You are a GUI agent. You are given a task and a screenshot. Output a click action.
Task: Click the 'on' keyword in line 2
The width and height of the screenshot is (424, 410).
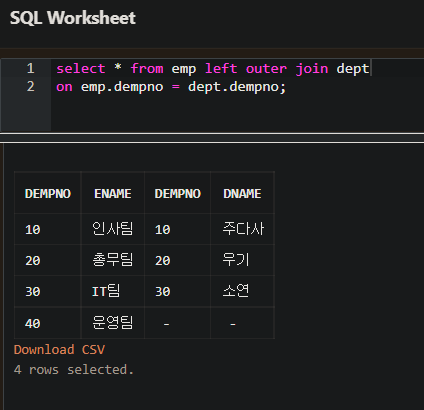(64, 87)
